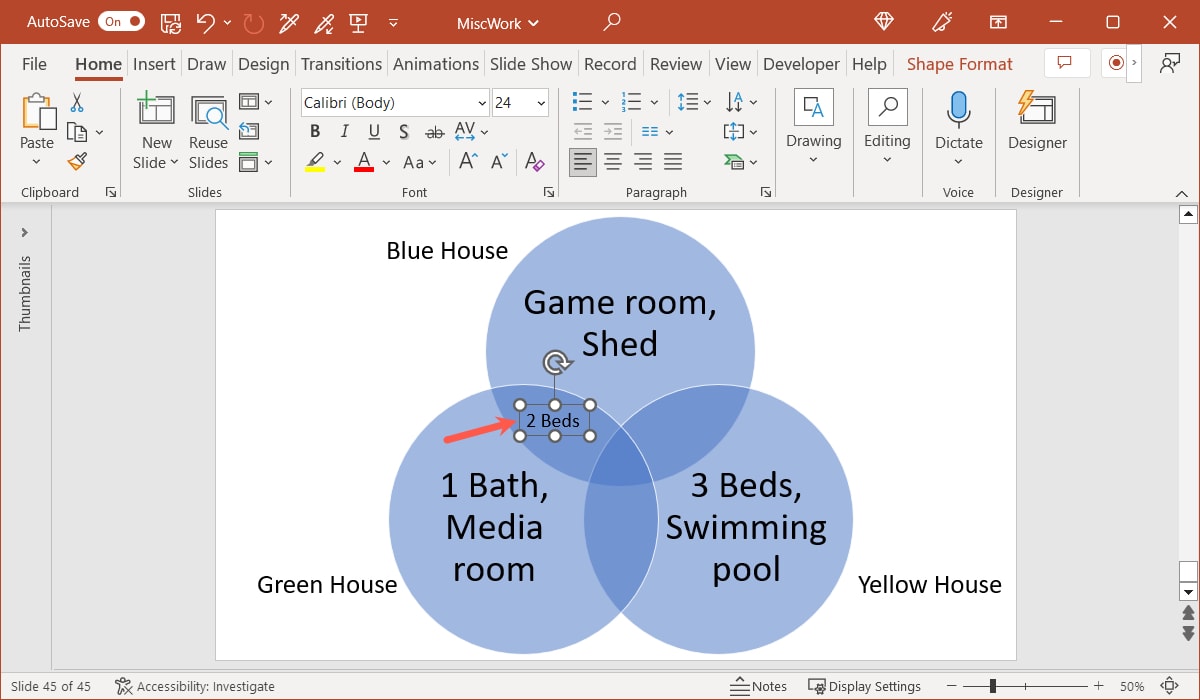Apply strikethrough formatting

coord(434,131)
